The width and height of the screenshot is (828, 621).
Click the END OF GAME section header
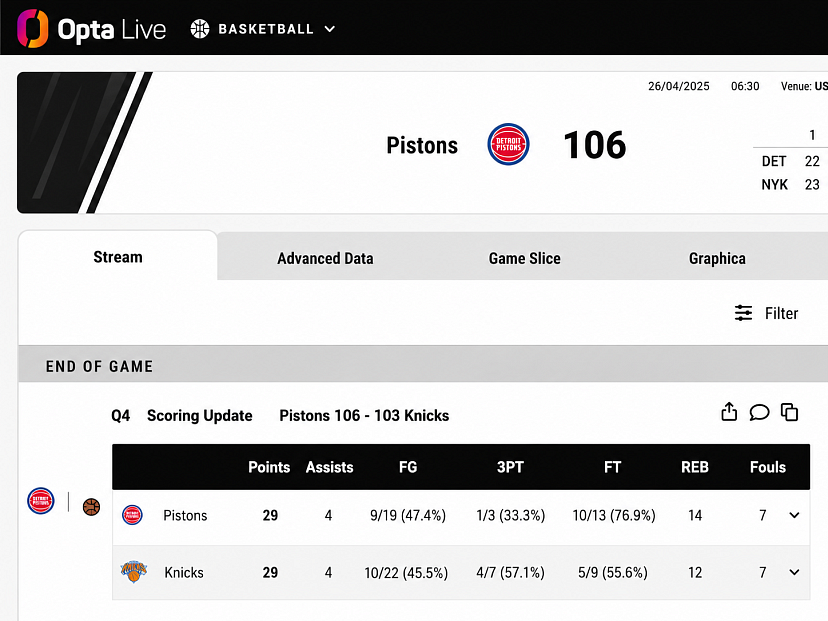(x=99, y=366)
